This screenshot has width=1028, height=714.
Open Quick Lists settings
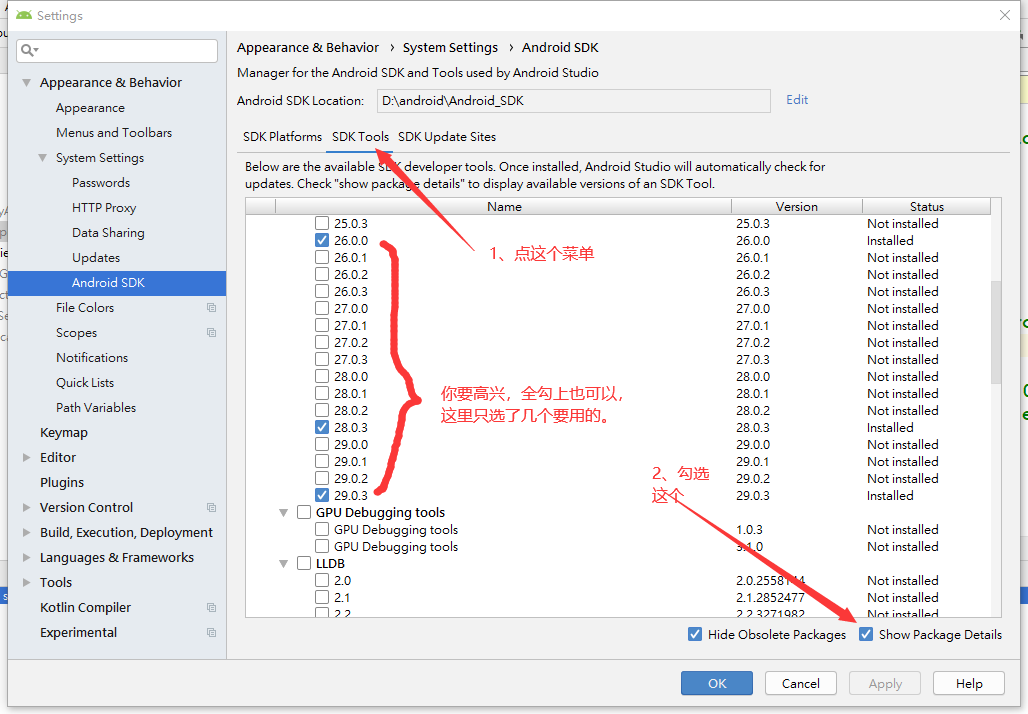tap(85, 383)
